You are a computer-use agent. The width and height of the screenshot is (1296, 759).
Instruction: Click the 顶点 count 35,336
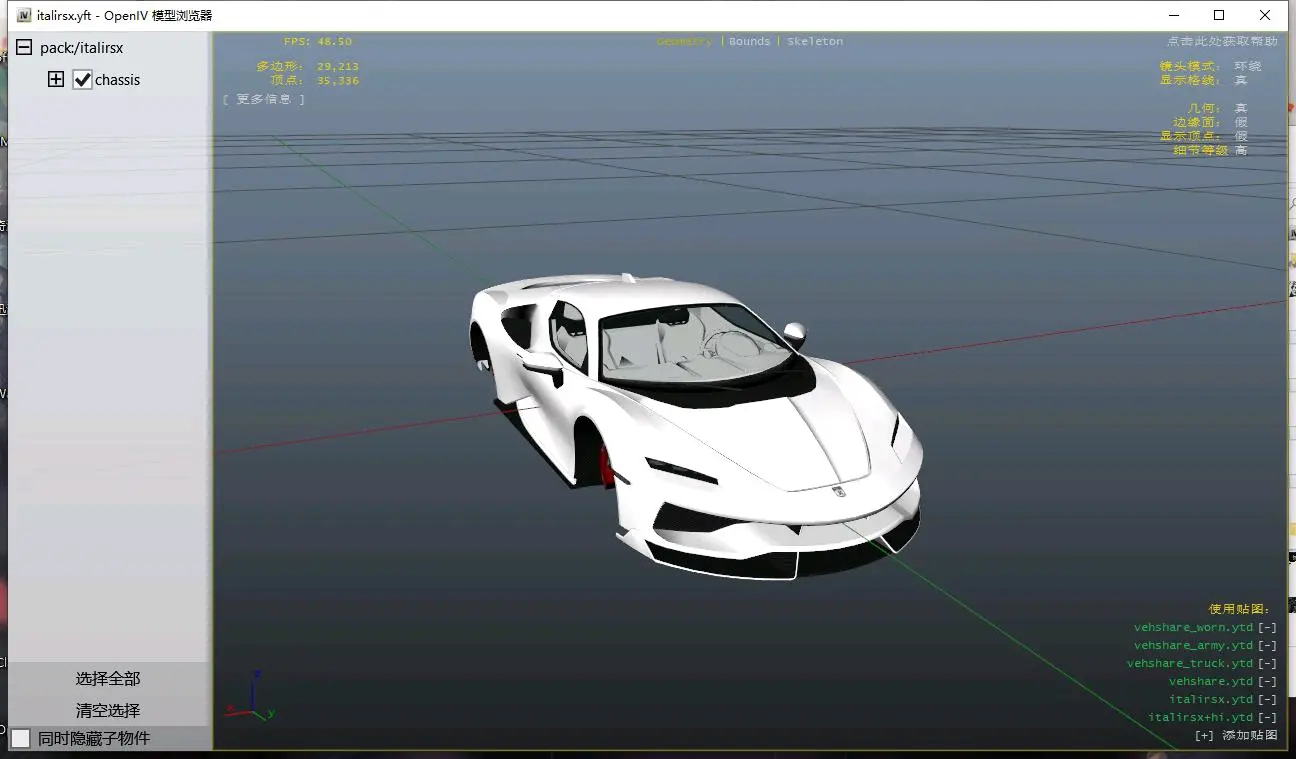338,81
